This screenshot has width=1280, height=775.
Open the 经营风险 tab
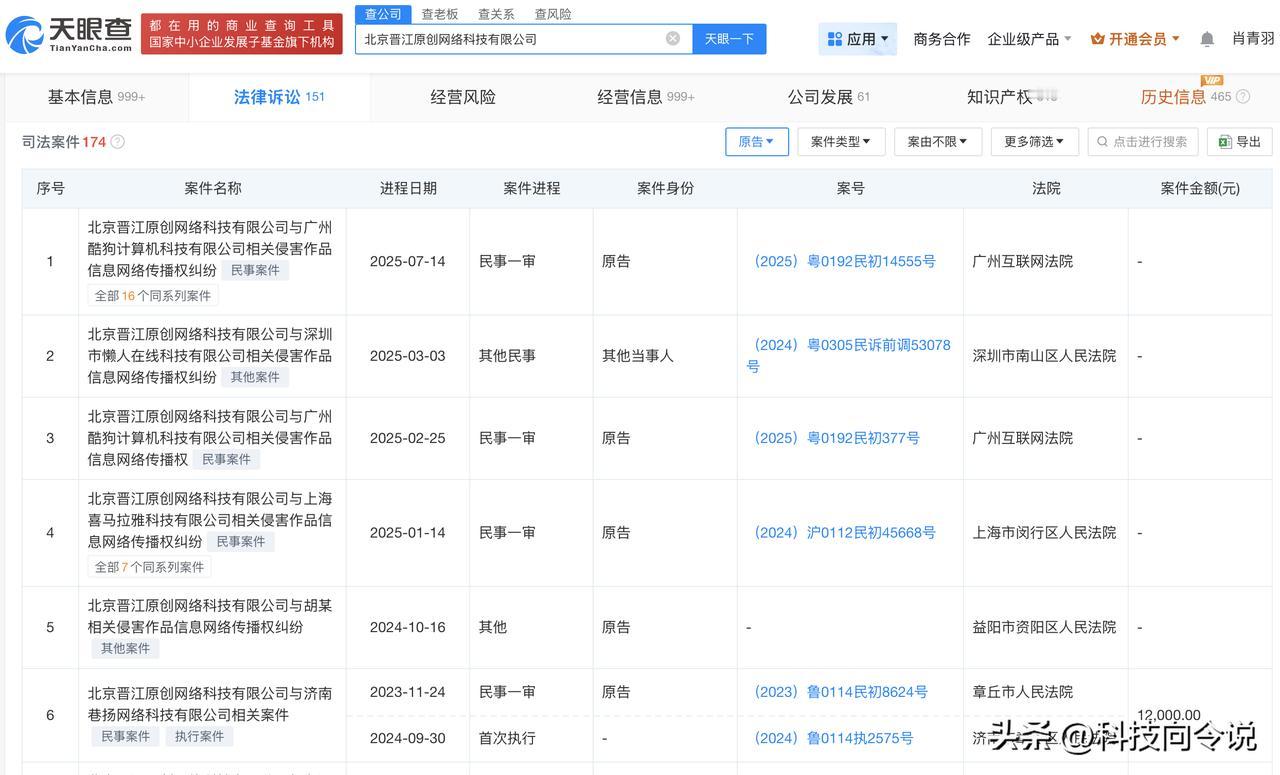pos(463,97)
